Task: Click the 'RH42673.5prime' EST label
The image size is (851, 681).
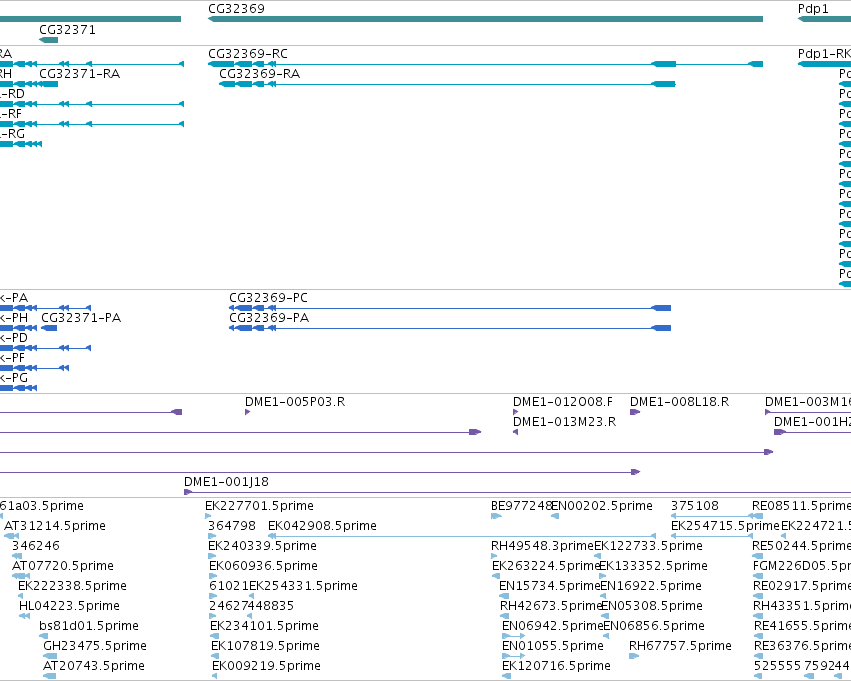Action: 551,606
